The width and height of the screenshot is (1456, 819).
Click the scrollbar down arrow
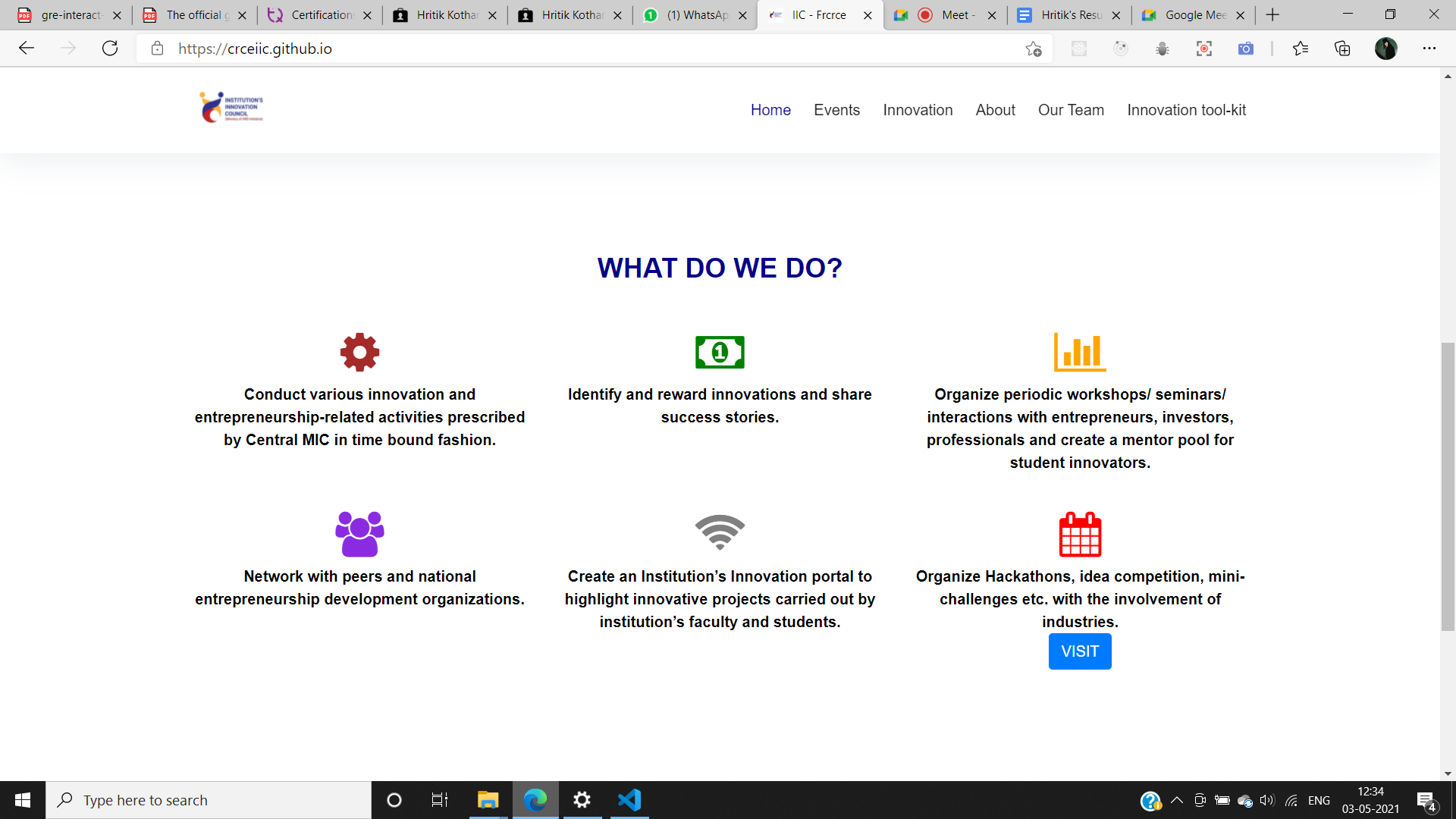tap(1448, 773)
